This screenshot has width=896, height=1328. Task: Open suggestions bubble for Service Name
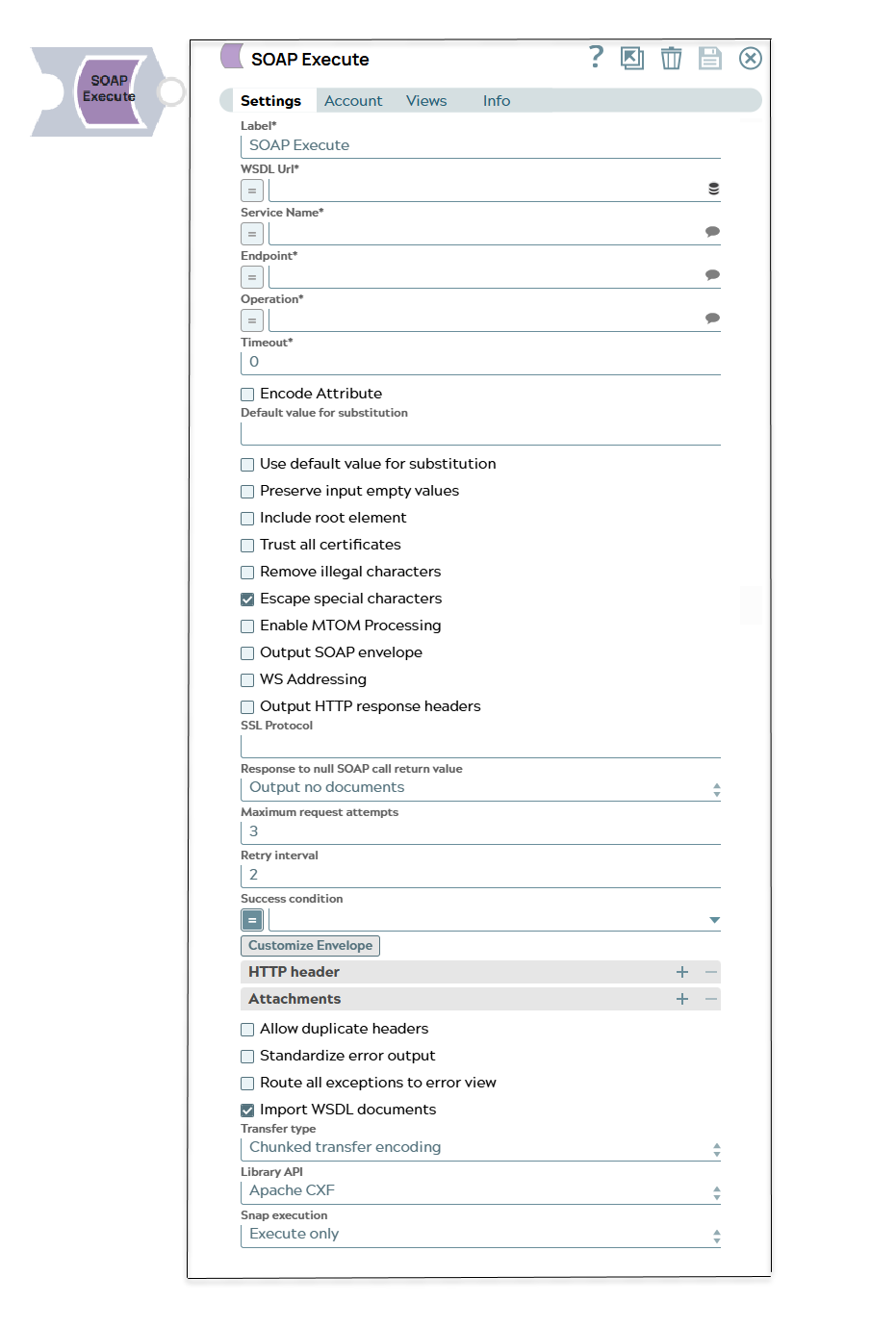pos(712,232)
